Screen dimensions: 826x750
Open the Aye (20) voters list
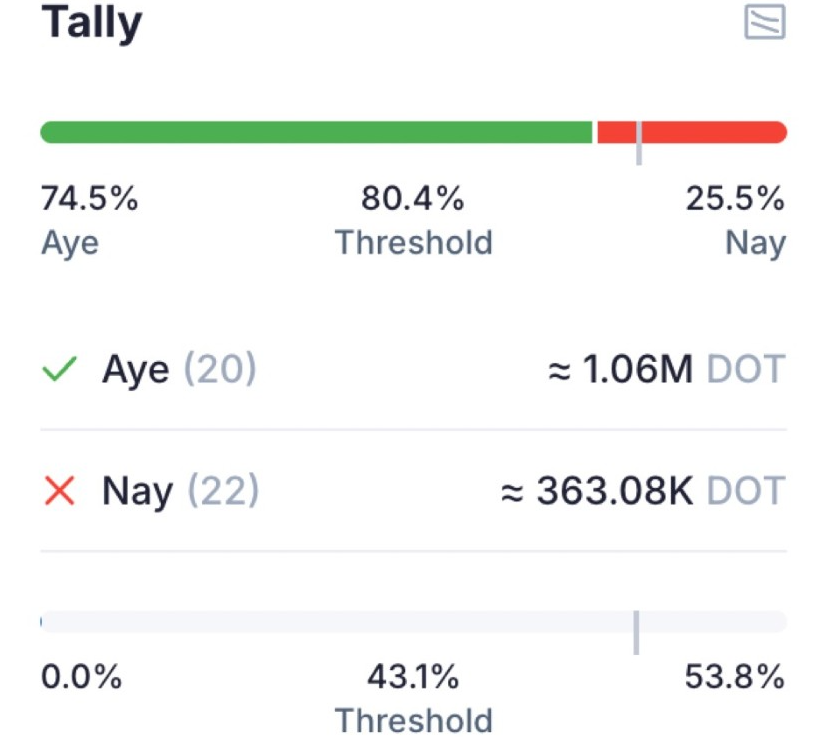[179, 371]
